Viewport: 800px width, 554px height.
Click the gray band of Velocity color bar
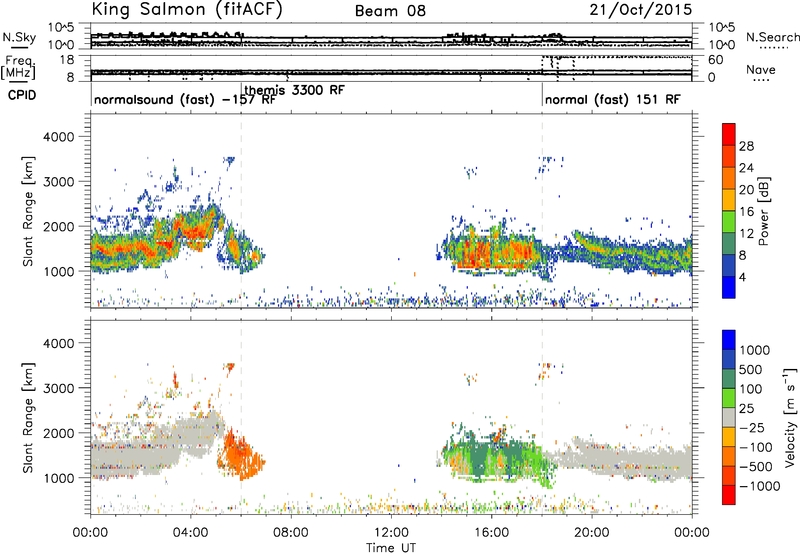729,417
